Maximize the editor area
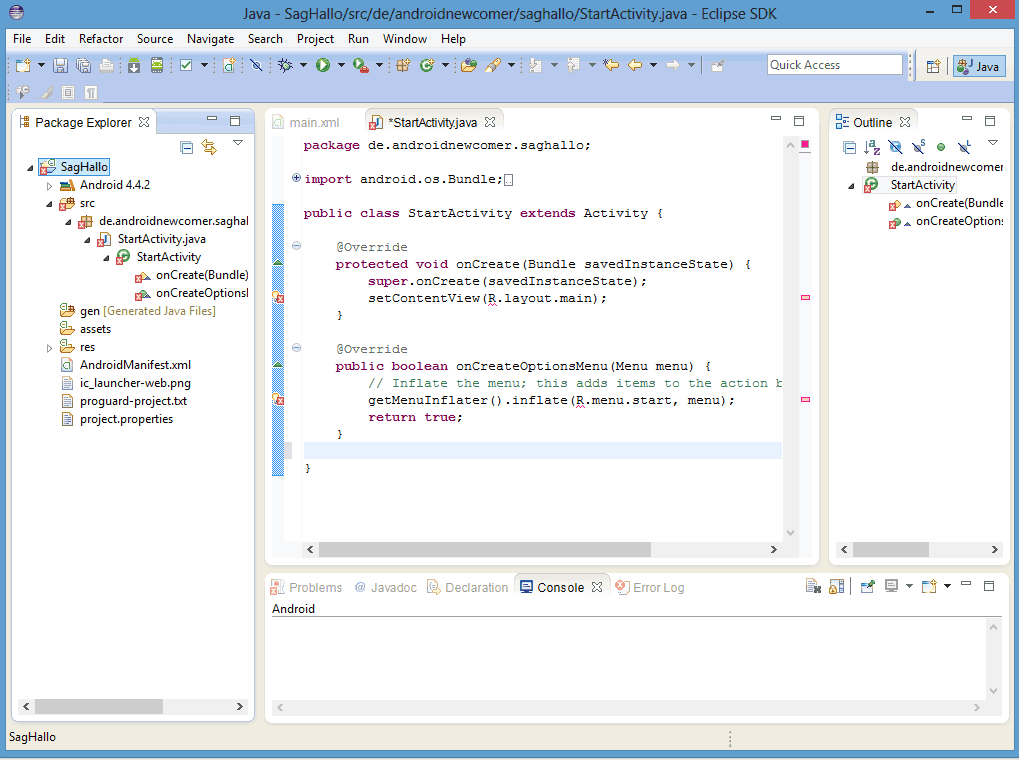This screenshot has height=760, width=1019. [799, 120]
